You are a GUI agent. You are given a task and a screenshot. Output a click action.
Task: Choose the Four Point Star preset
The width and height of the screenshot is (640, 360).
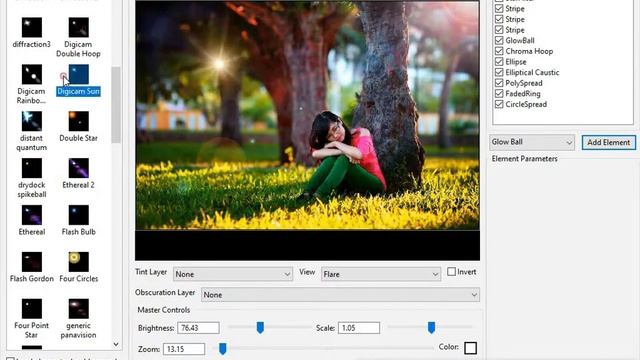(x=31, y=309)
